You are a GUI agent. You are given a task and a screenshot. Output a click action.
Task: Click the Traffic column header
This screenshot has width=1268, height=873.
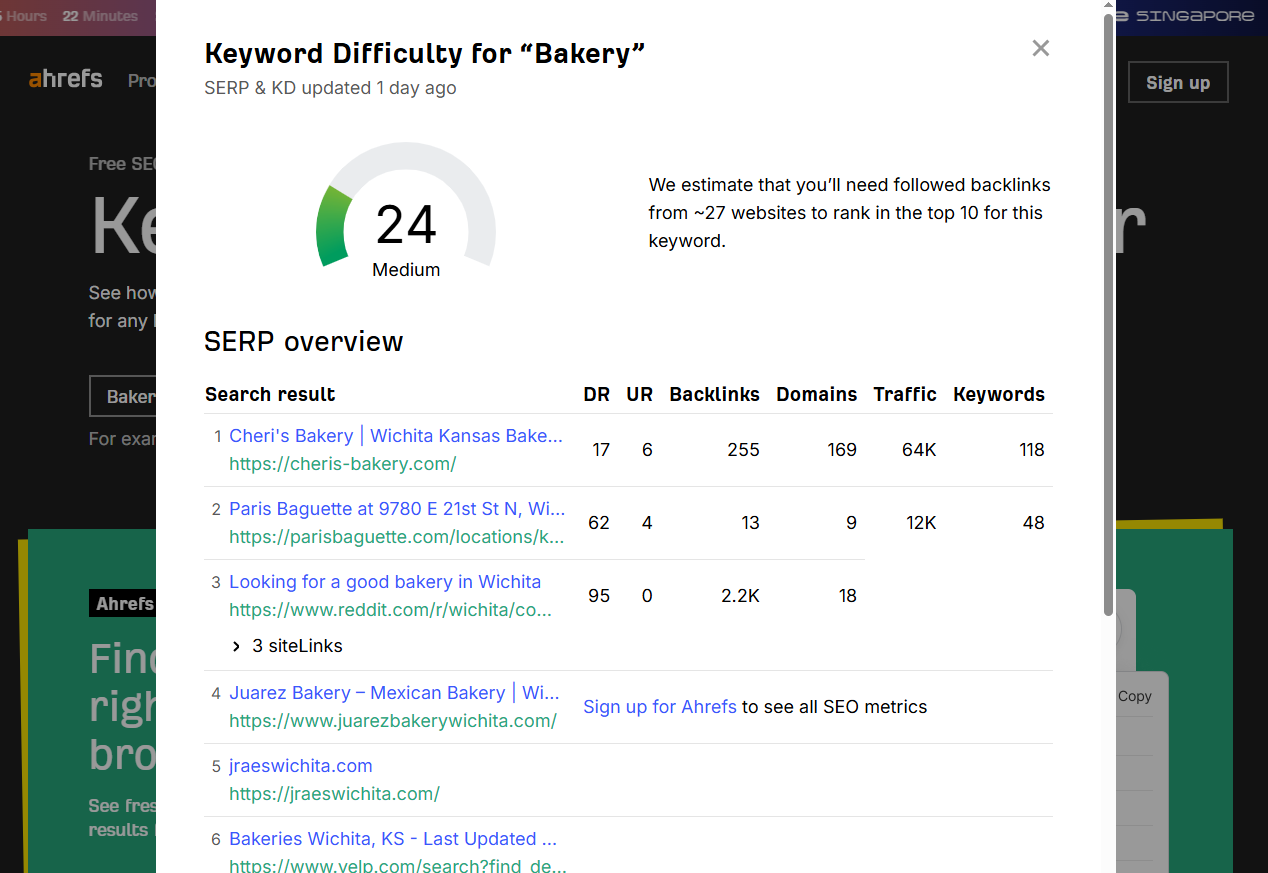point(905,394)
